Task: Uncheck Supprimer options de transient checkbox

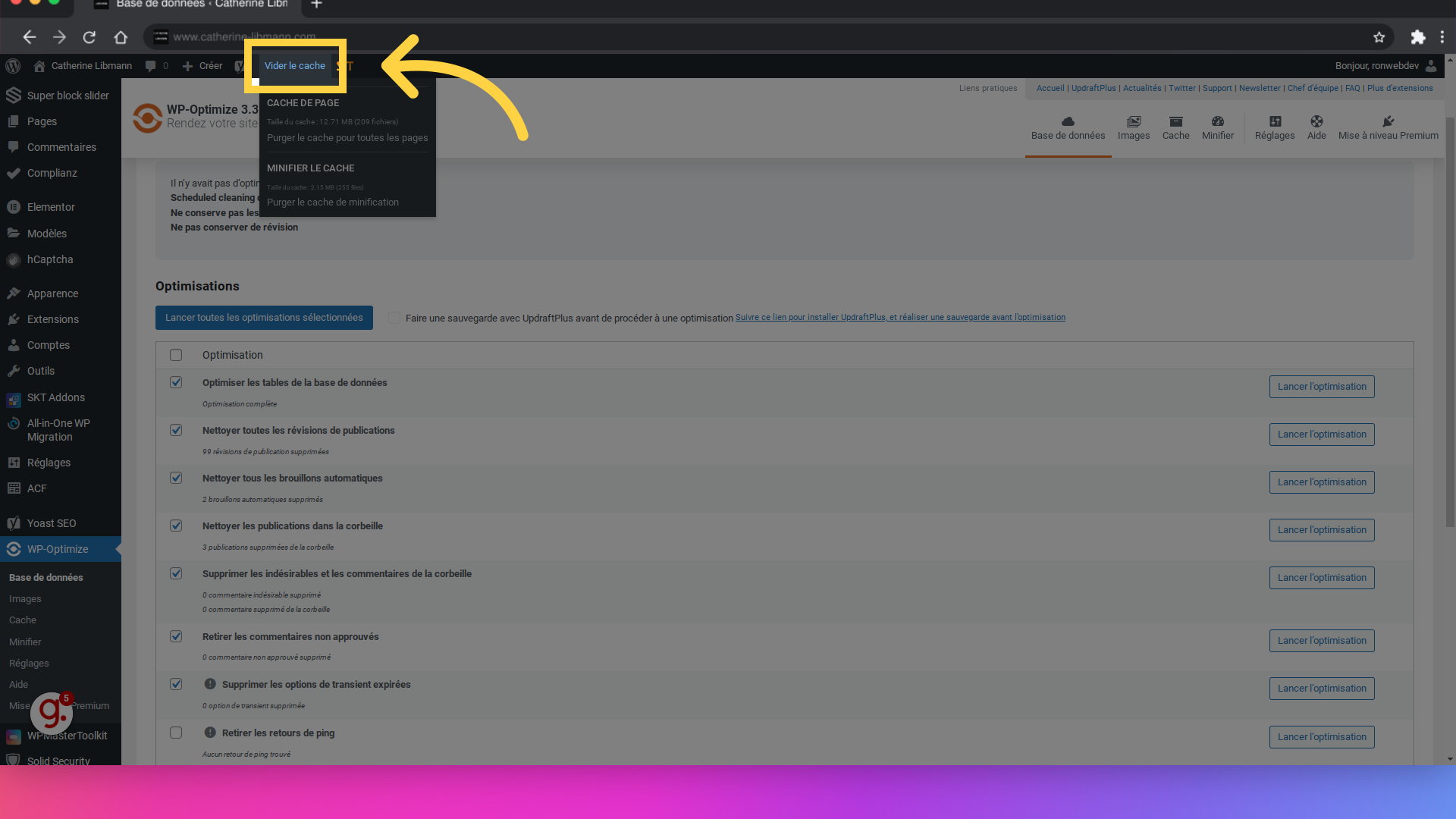Action: pos(176,684)
